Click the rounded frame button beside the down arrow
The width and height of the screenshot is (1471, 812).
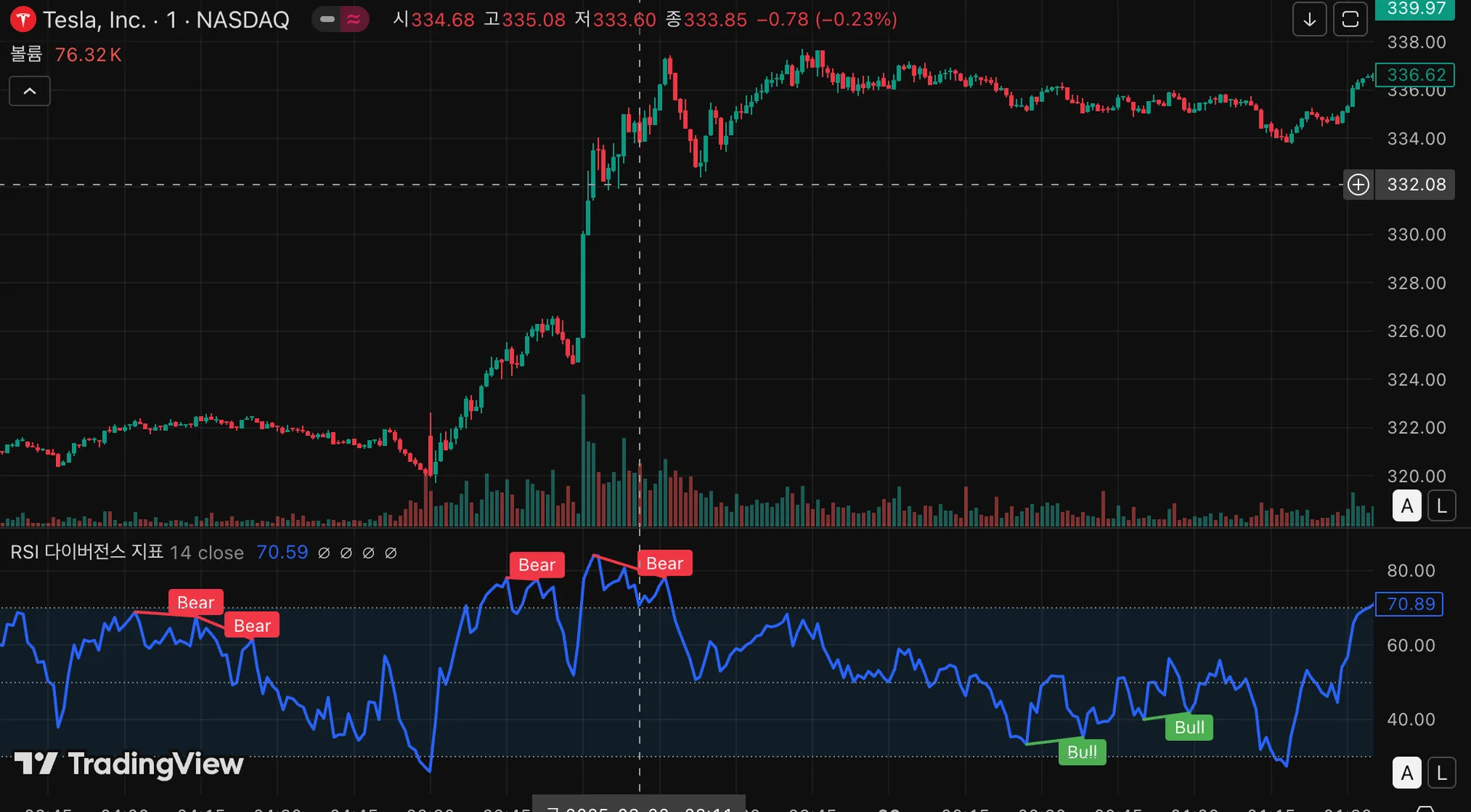[1350, 19]
